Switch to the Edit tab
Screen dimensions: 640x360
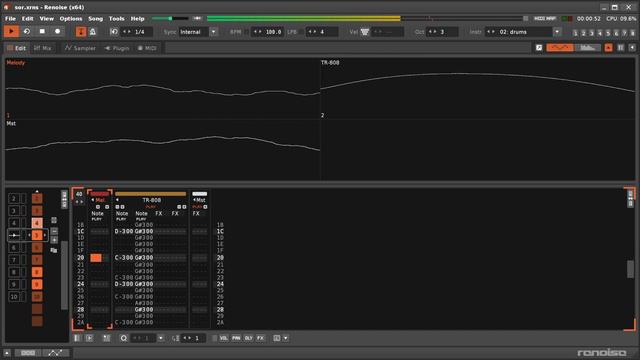coord(16,48)
